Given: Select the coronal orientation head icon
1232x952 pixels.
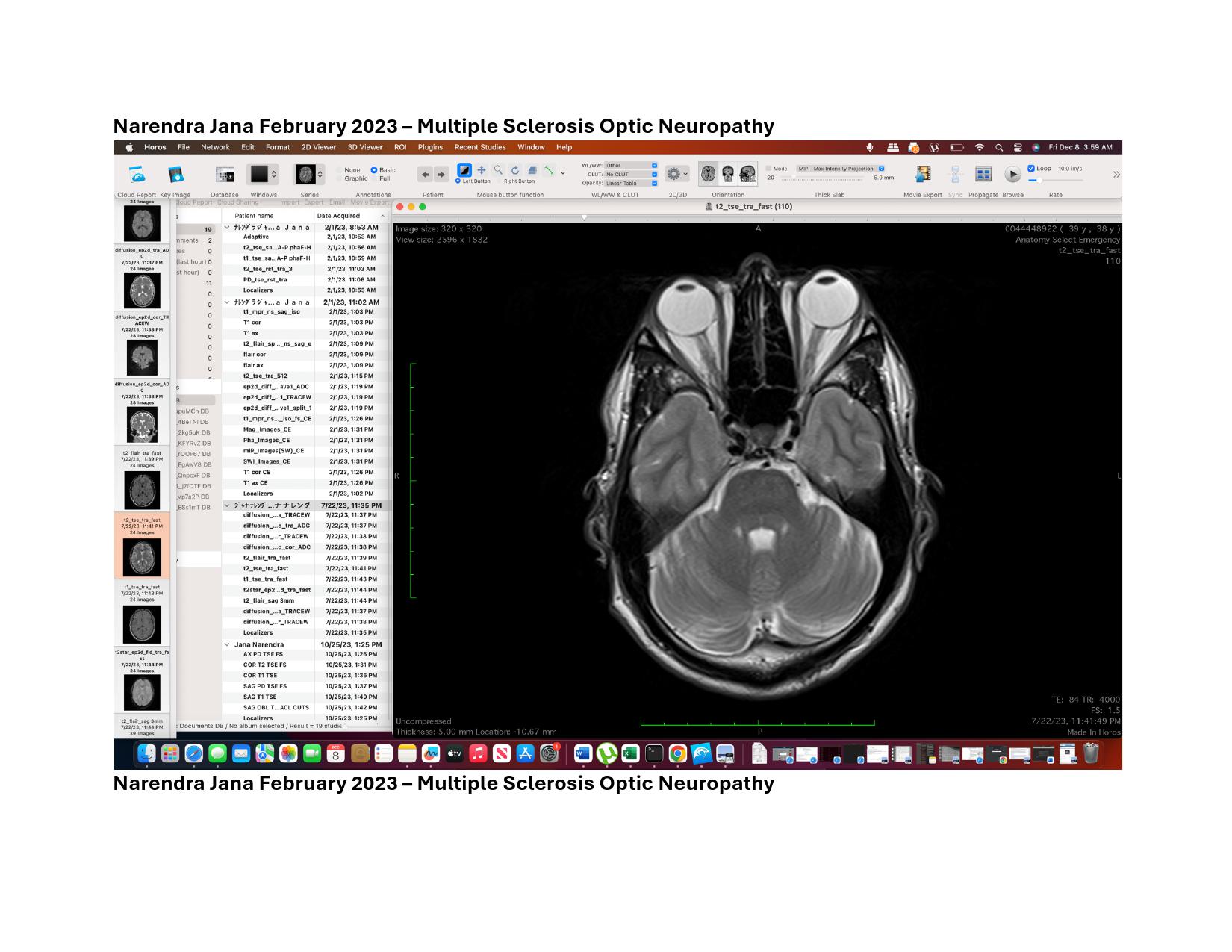Looking at the screenshot, I should click(x=728, y=174).
